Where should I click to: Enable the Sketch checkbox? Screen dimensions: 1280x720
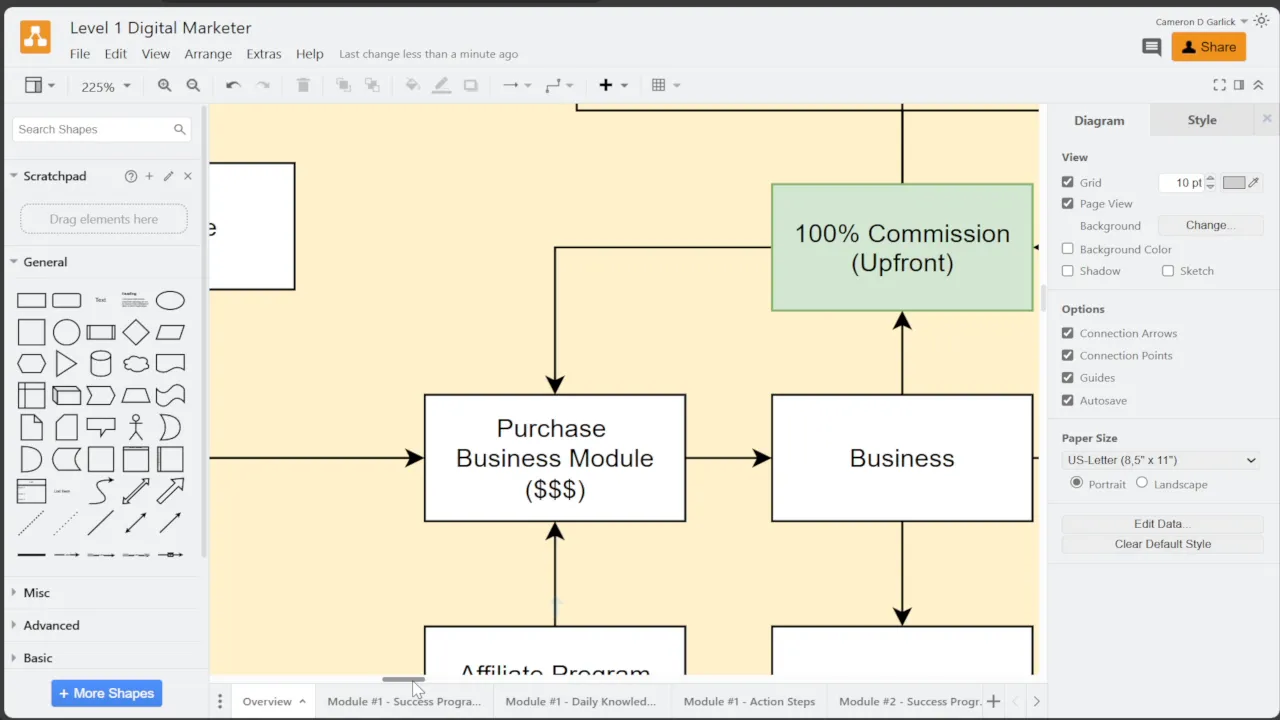pos(1168,271)
